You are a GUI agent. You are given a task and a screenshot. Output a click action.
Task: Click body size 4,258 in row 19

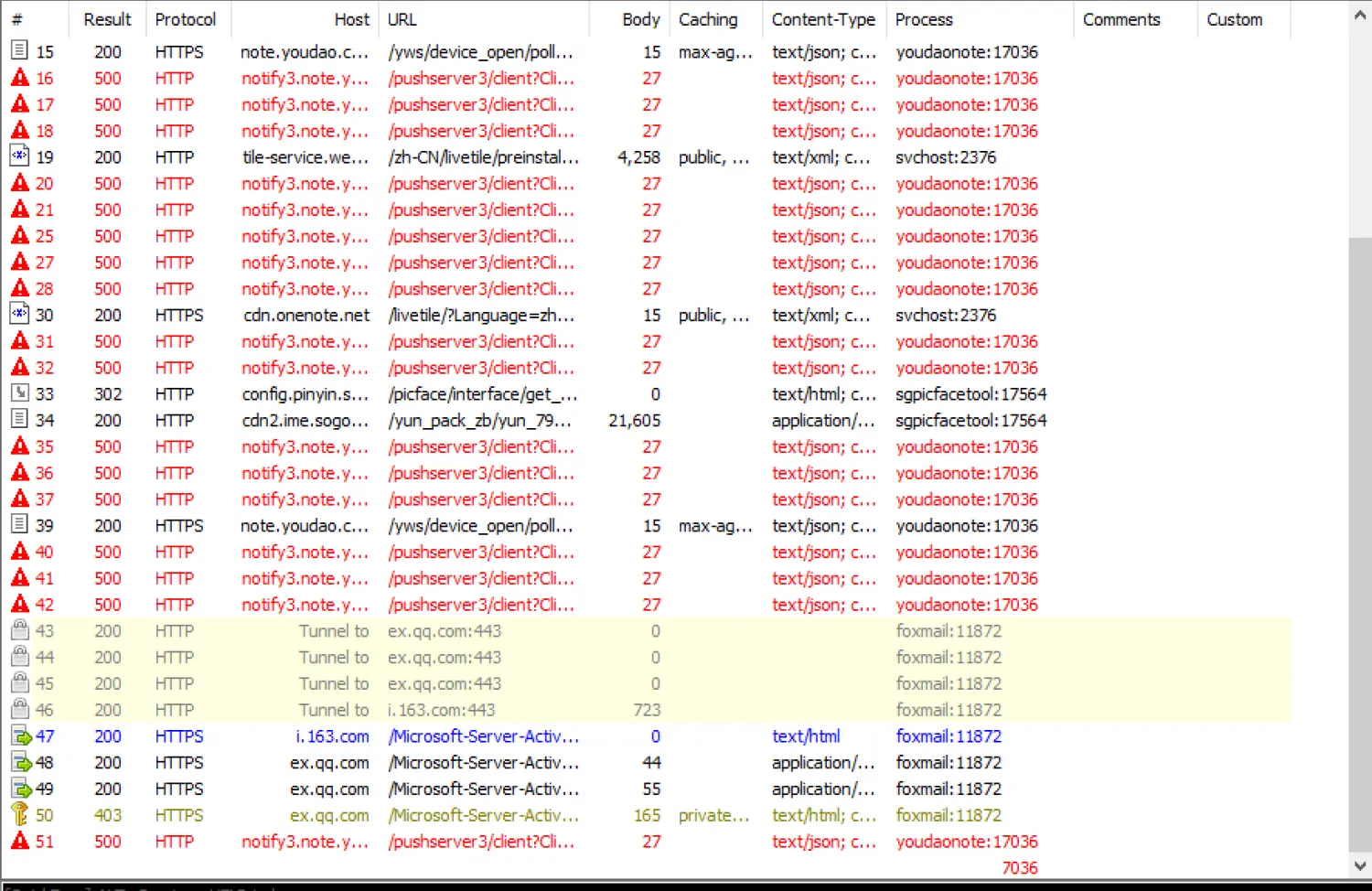[638, 157]
